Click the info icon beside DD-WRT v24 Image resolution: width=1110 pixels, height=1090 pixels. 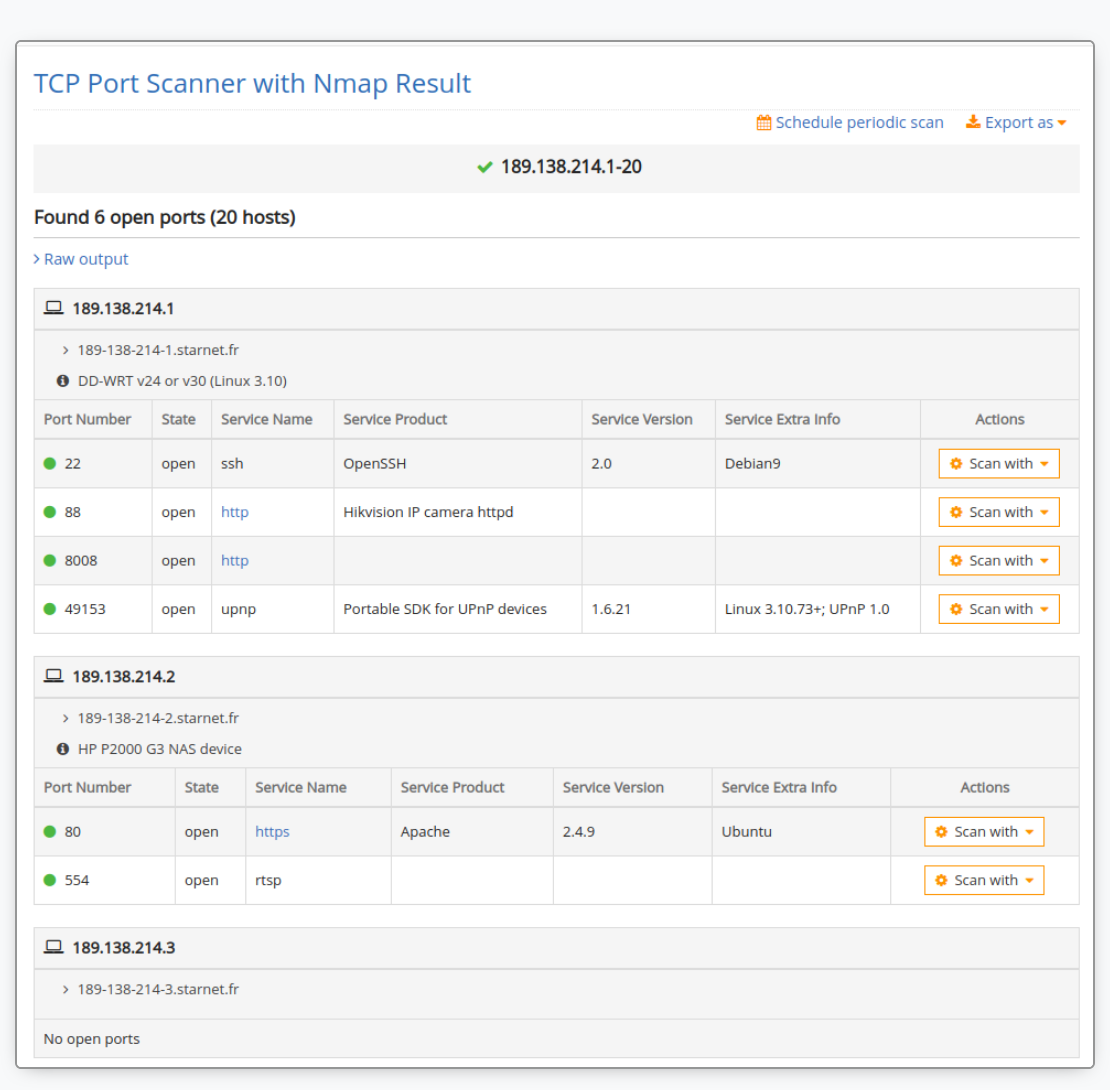tap(63, 381)
